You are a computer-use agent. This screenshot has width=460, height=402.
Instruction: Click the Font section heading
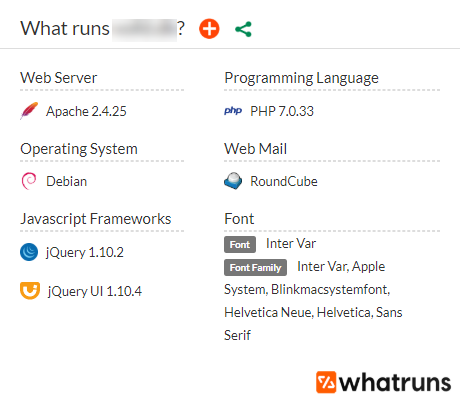[x=239, y=219]
